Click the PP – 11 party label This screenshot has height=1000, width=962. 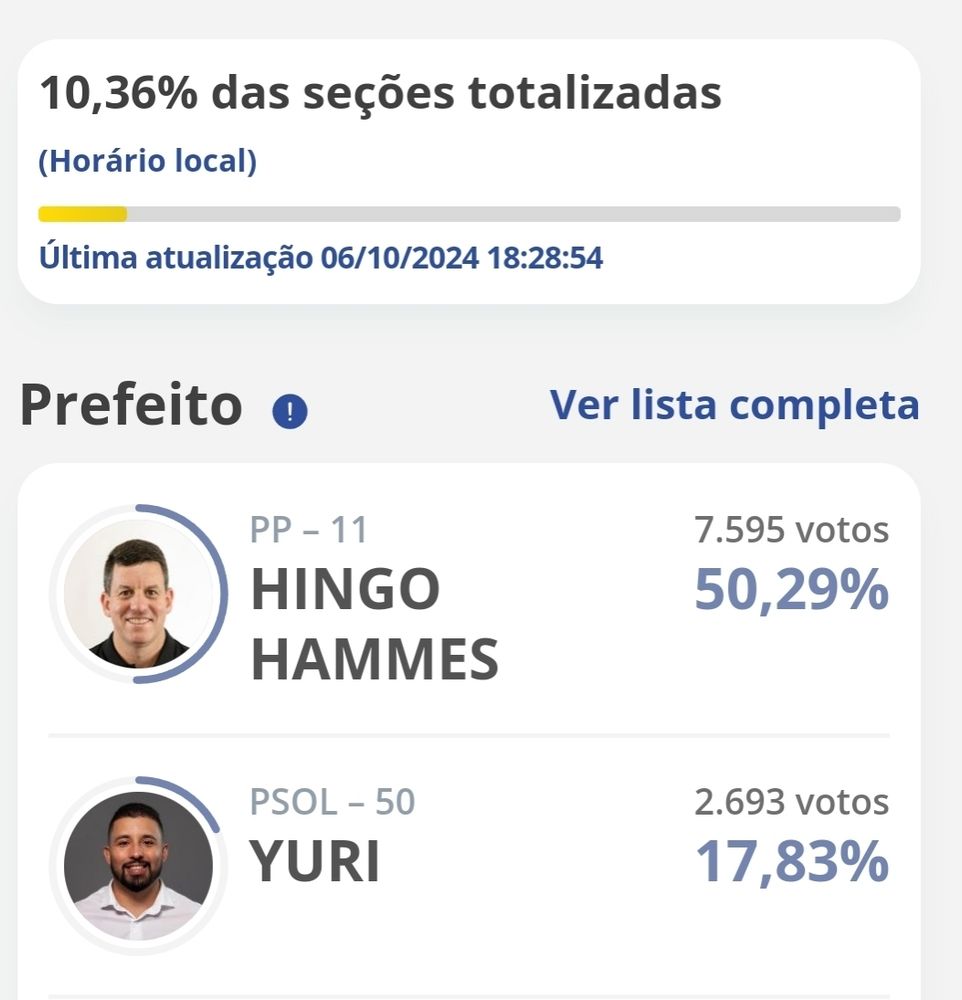click(x=309, y=530)
